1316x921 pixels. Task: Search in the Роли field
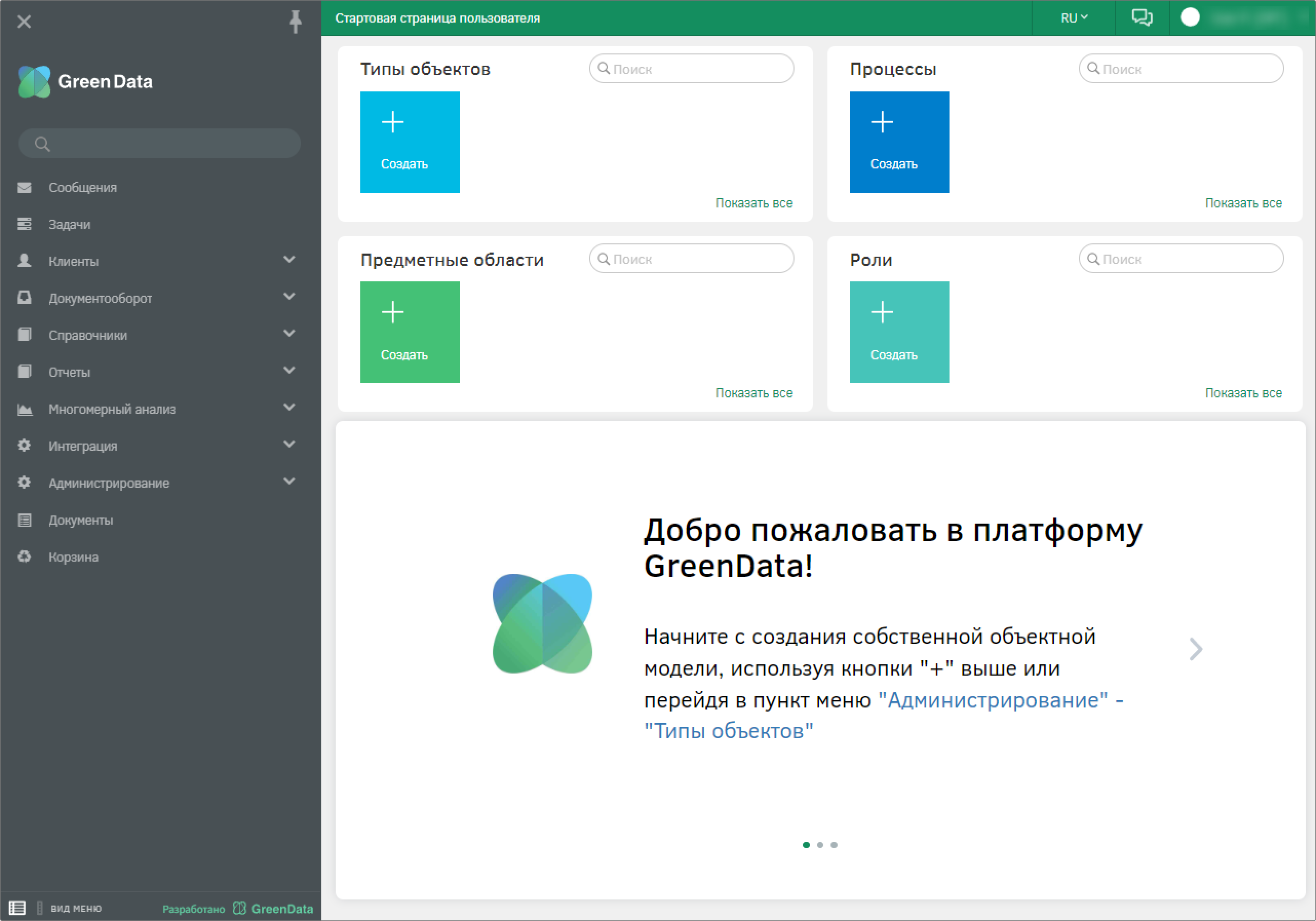[x=1180, y=259]
